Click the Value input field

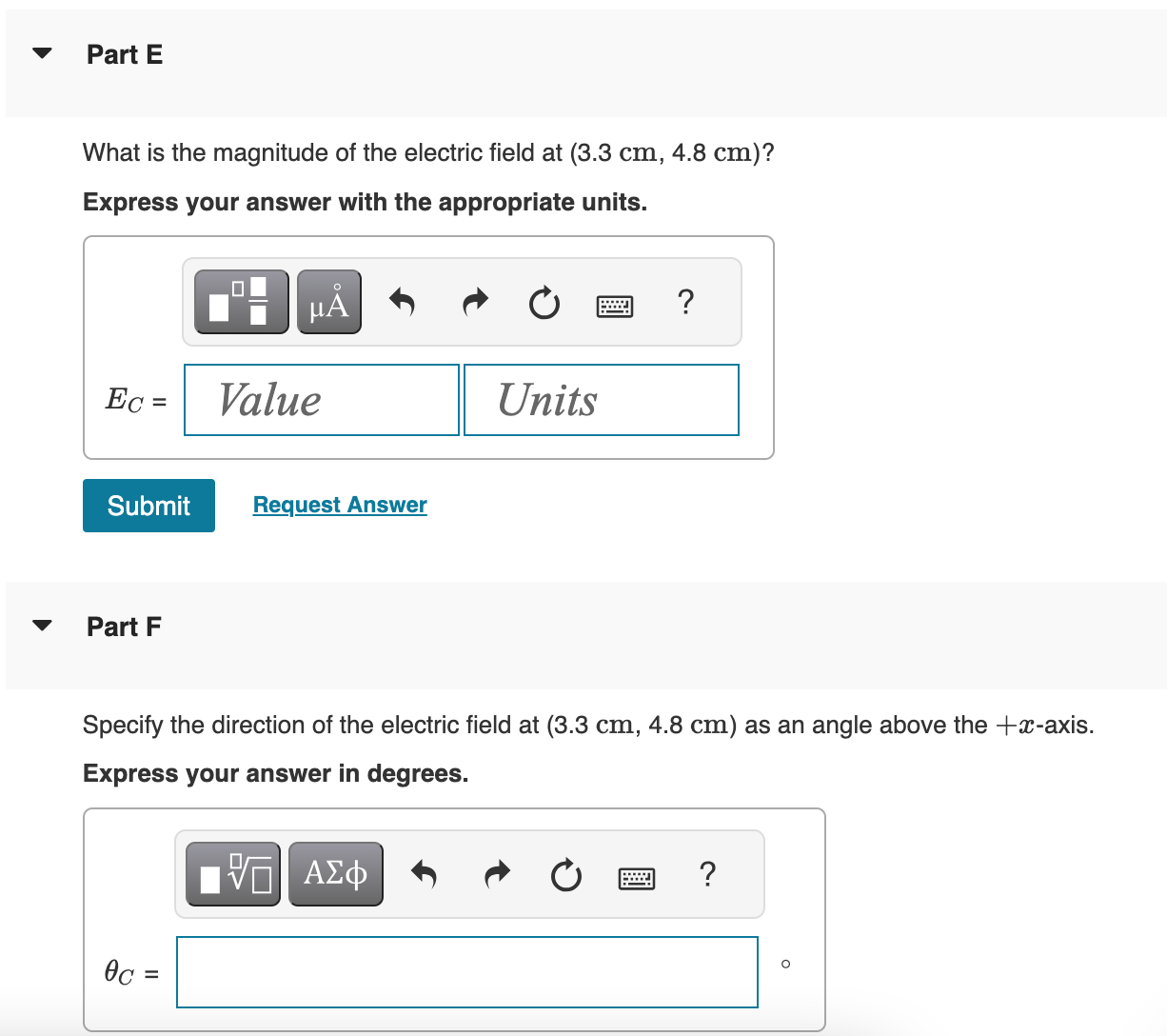coord(320,399)
